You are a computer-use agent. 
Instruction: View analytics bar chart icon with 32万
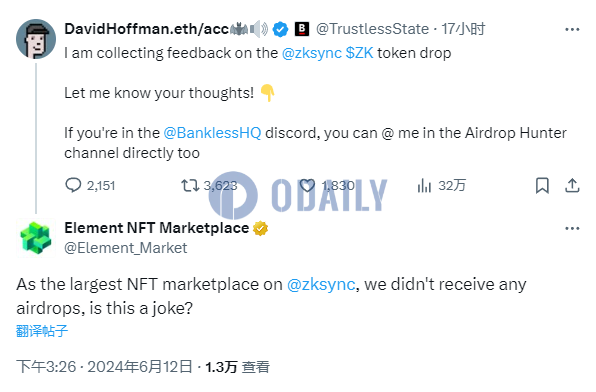coord(424,185)
